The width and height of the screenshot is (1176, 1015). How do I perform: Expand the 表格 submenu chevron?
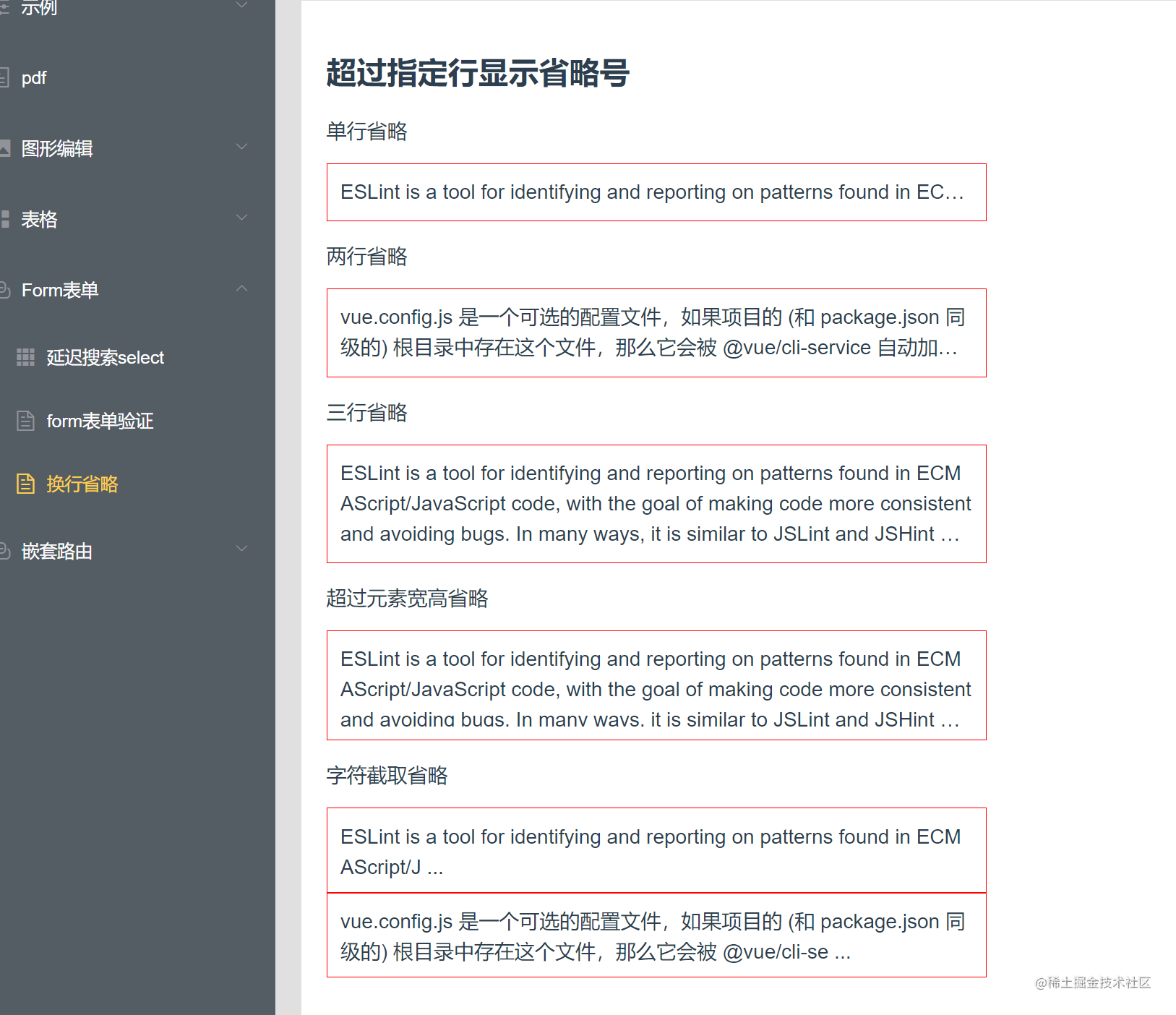[242, 218]
